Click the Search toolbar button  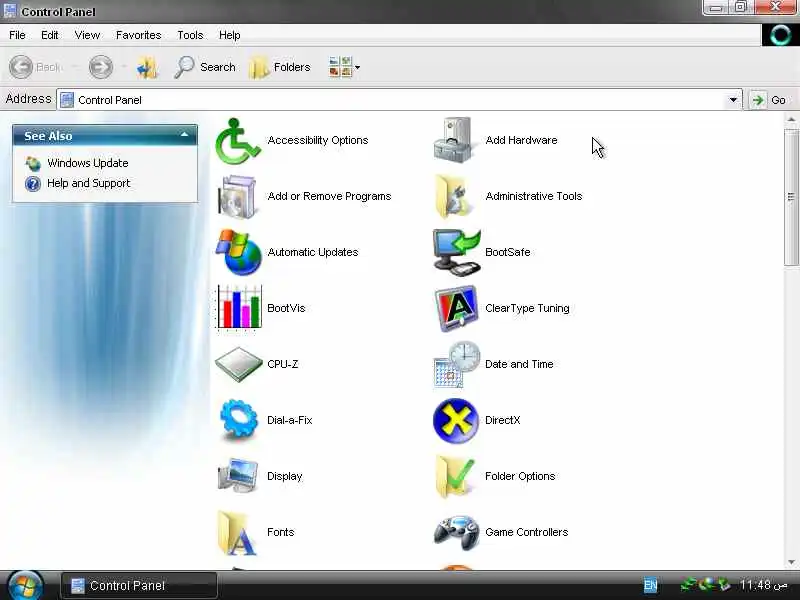tap(205, 67)
